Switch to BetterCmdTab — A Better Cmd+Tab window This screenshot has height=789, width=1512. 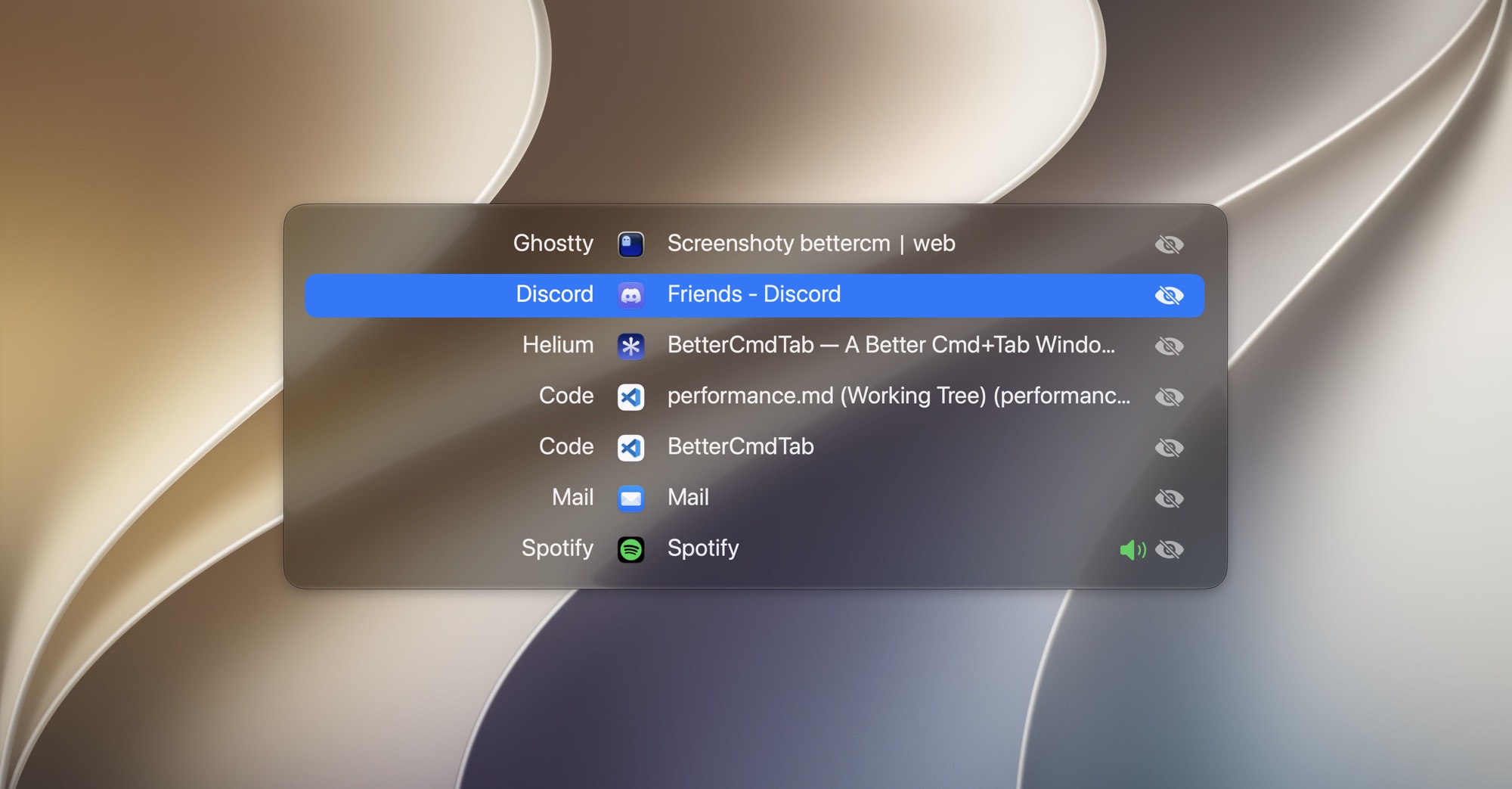pyautogui.click(x=891, y=345)
